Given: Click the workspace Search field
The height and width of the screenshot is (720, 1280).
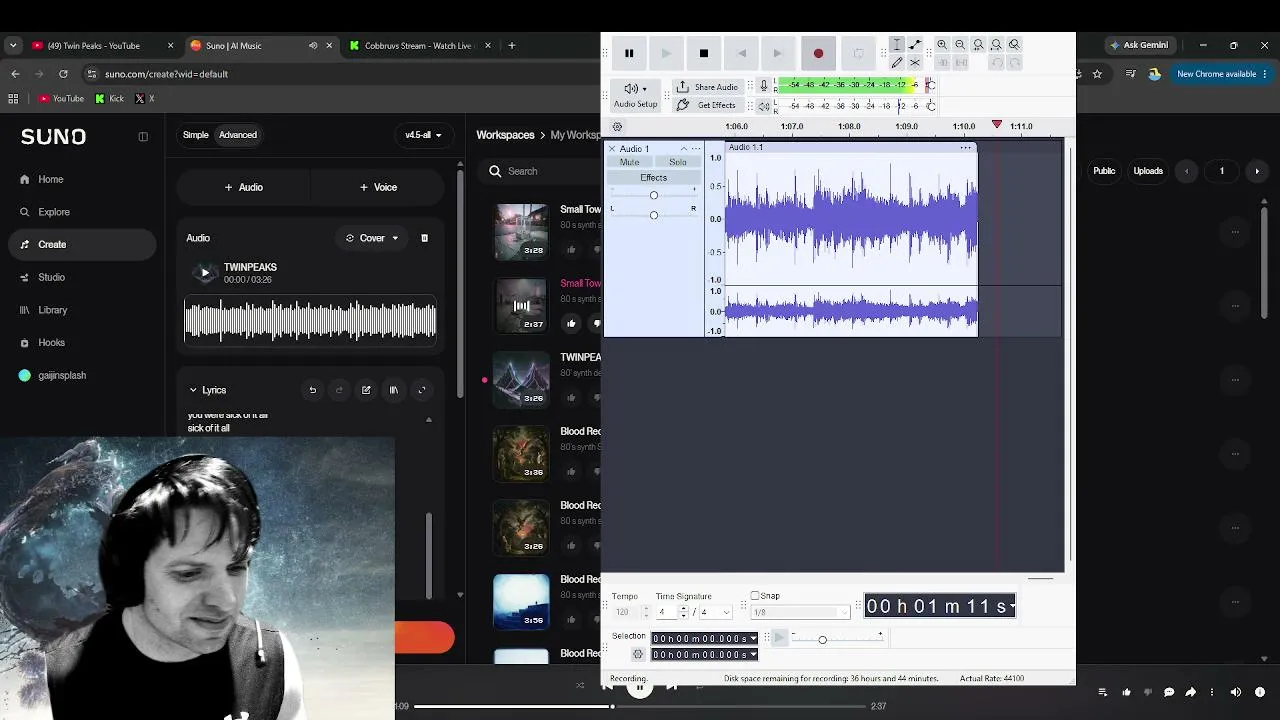Looking at the screenshot, I should [x=540, y=171].
